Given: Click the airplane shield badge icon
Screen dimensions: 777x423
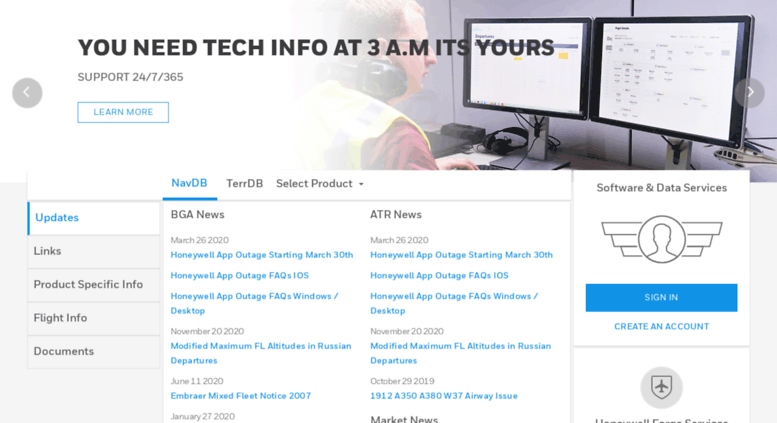Looking at the screenshot, I should tap(662, 387).
